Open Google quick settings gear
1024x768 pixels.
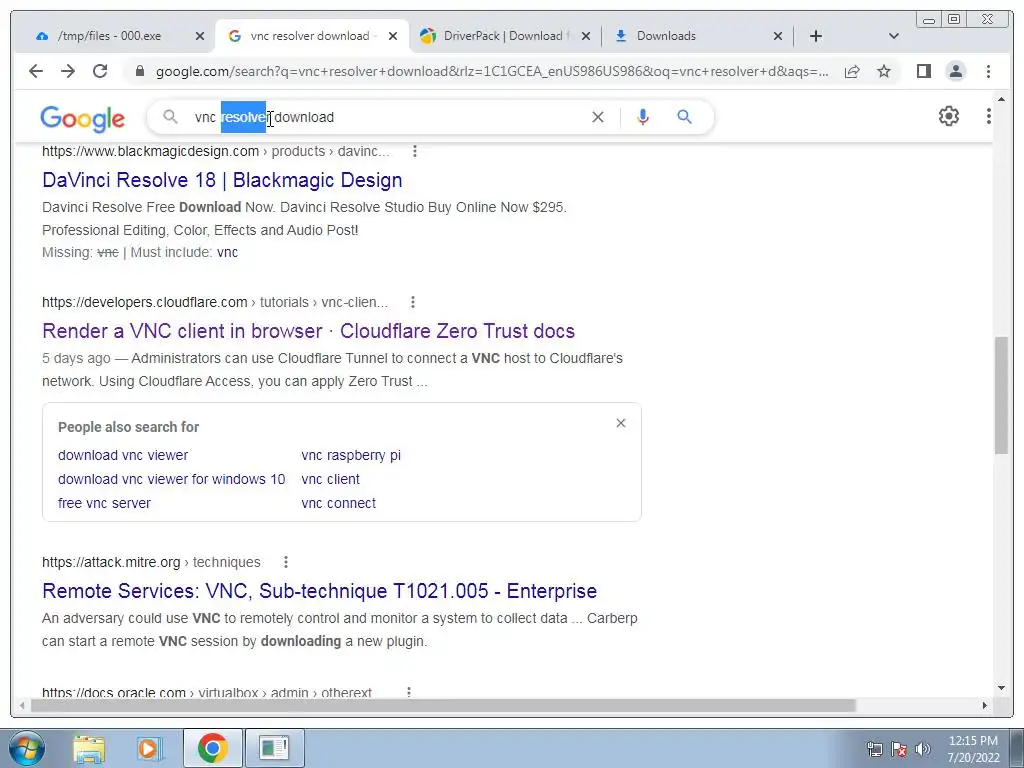click(x=949, y=116)
